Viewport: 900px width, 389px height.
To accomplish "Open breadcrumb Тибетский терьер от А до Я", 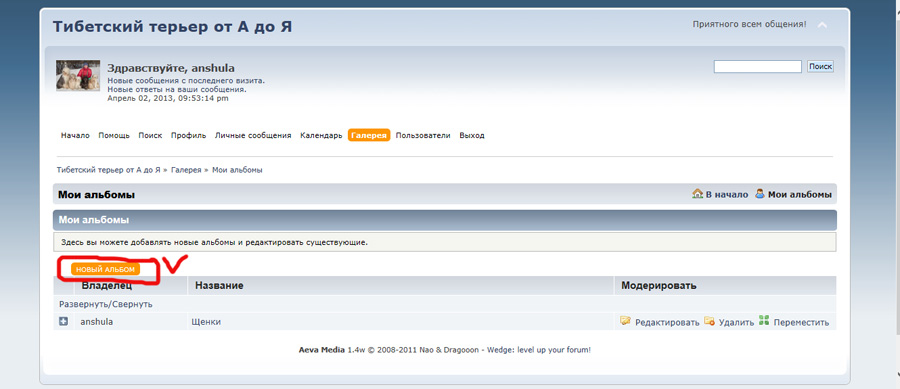I will [108, 170].
